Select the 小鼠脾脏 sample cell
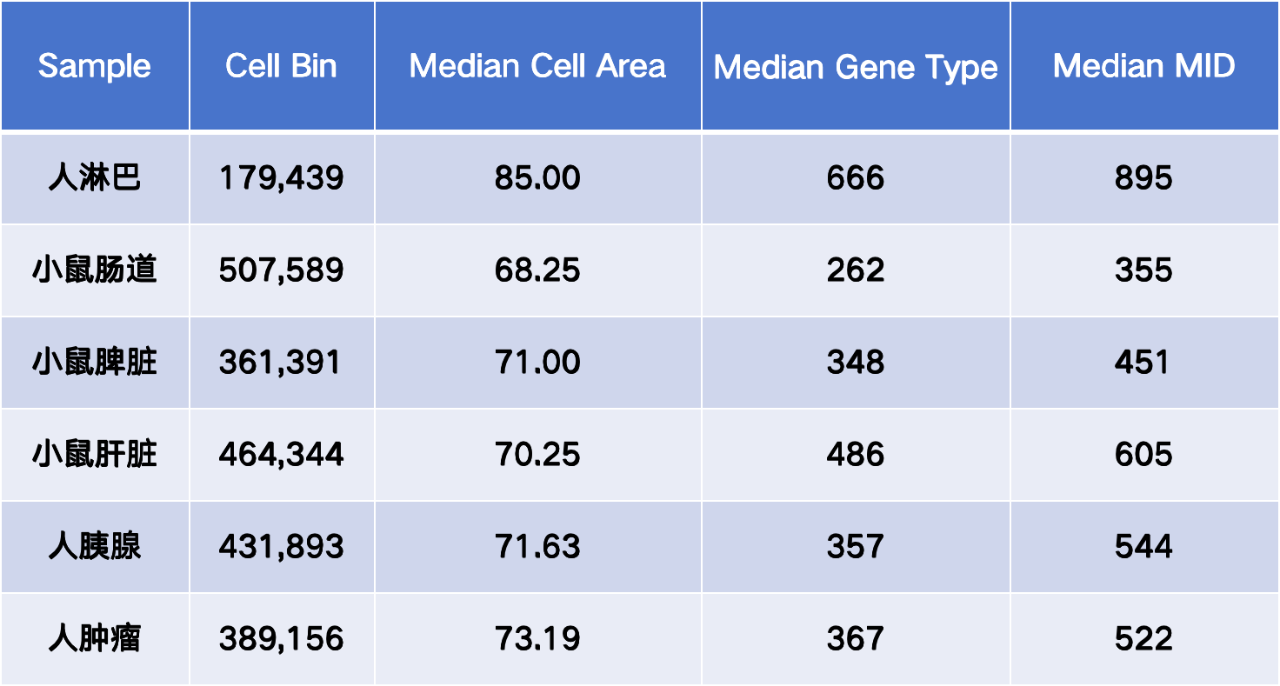 [x=94, y=362]
